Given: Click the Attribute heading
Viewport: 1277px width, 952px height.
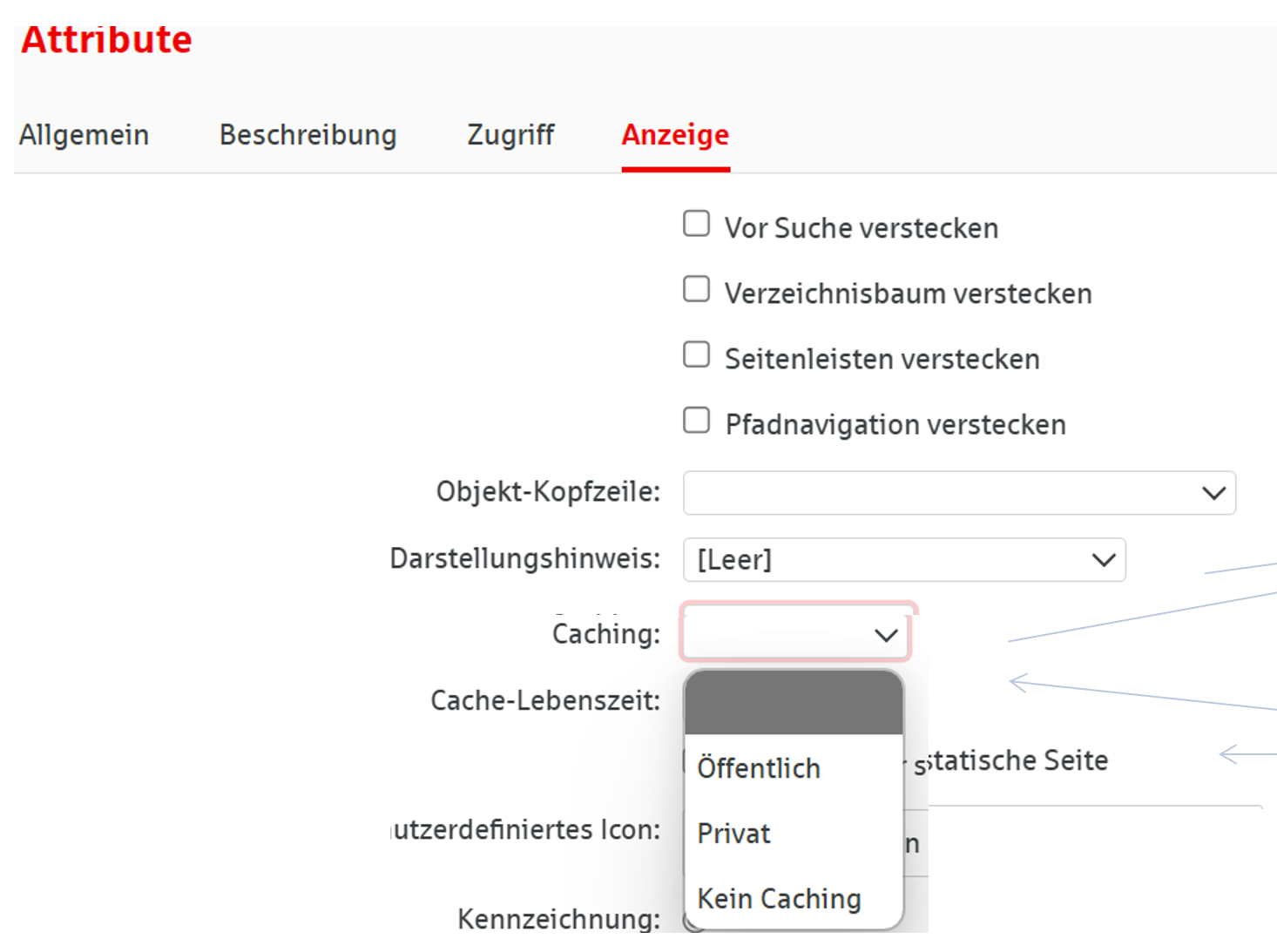Looking at the screenshot, I should [106, 40].
